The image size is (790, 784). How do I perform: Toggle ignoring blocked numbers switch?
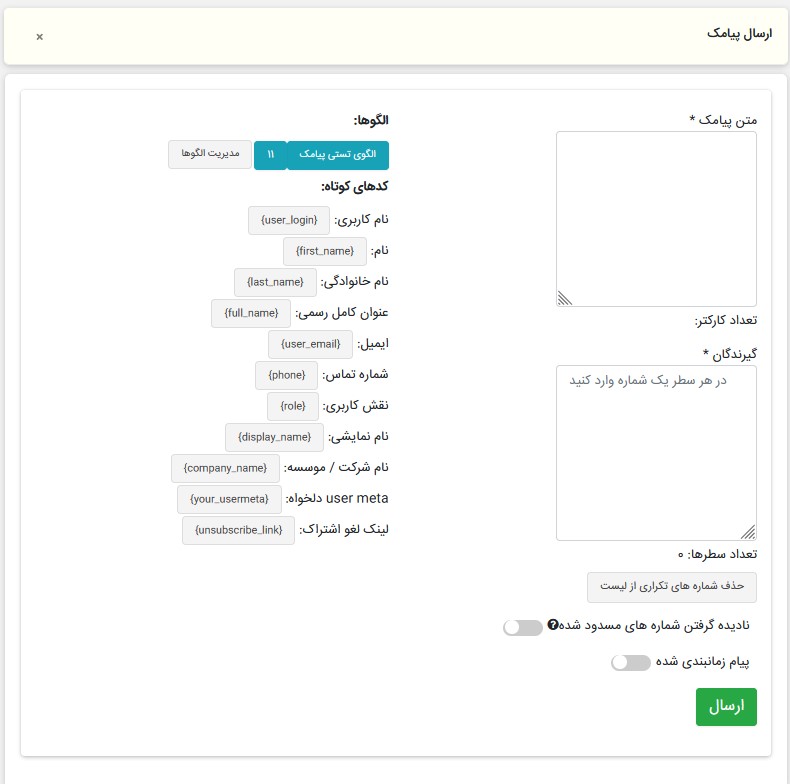[x=523, y=627]
